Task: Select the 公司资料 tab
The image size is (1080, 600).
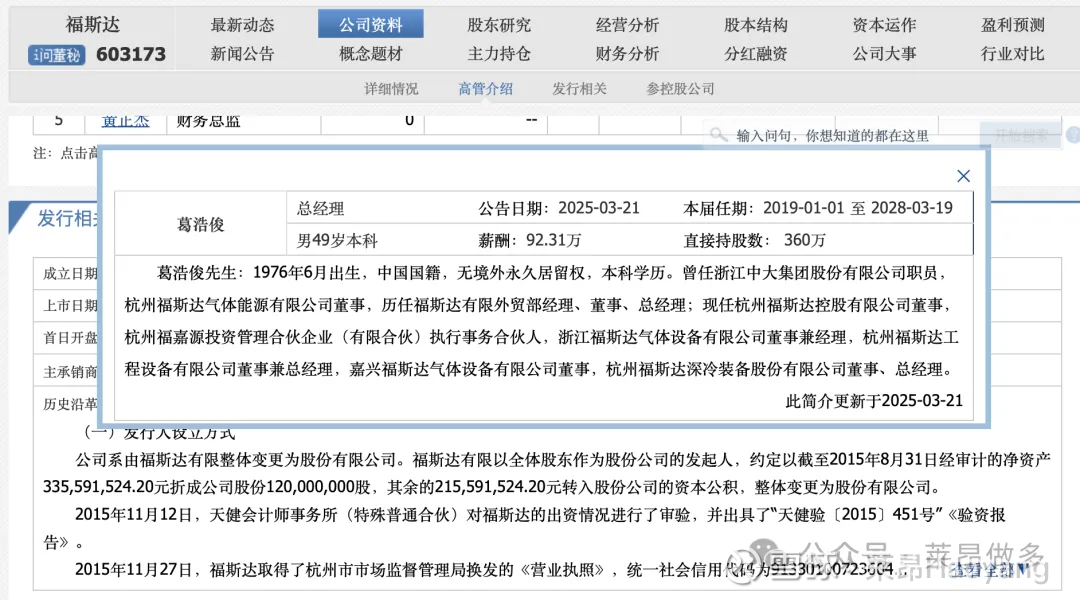Action: [371, 24]
